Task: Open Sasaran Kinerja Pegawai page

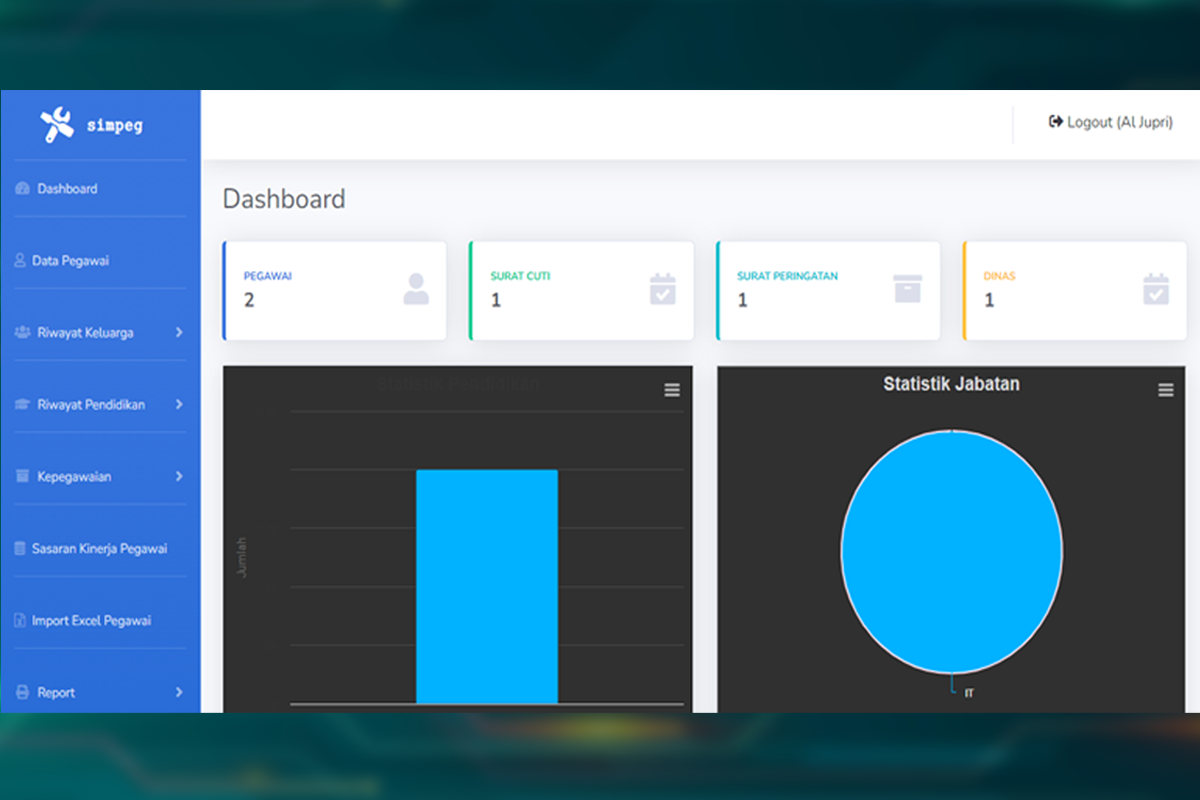Action: [98, 549]
